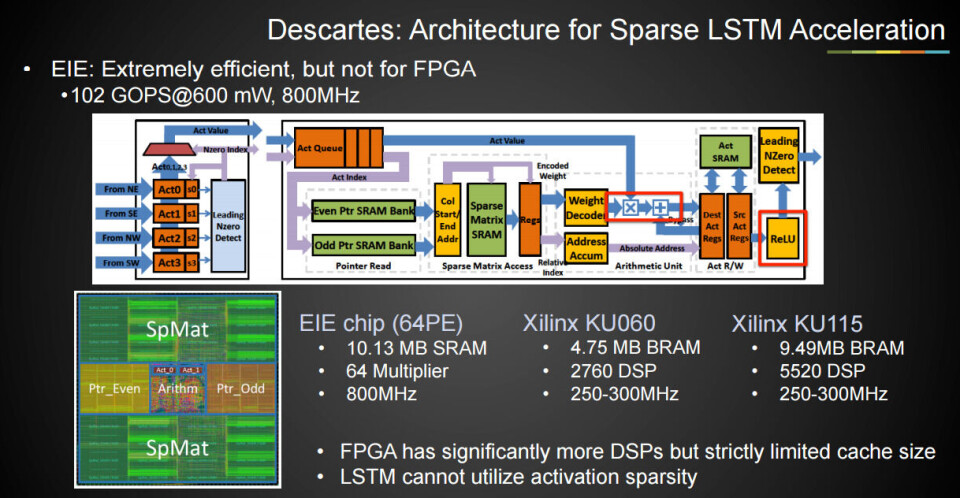This screenshot has height=498, width=960.
Task: Click the '800MHz' bullet under EIE chip
Action: pos(381,394)
